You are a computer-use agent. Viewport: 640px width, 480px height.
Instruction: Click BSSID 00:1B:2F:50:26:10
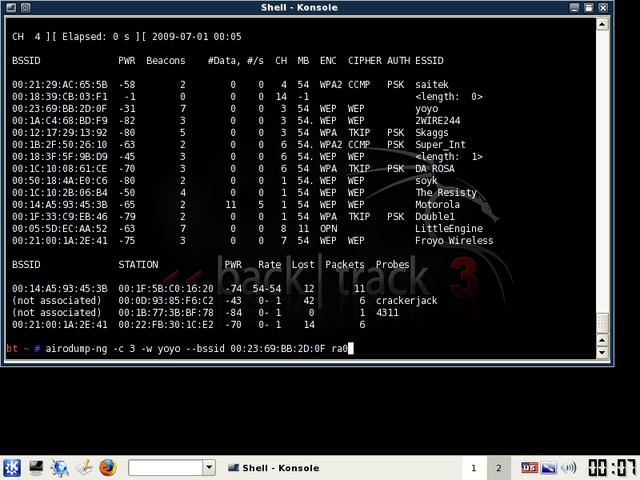(60, 144)
